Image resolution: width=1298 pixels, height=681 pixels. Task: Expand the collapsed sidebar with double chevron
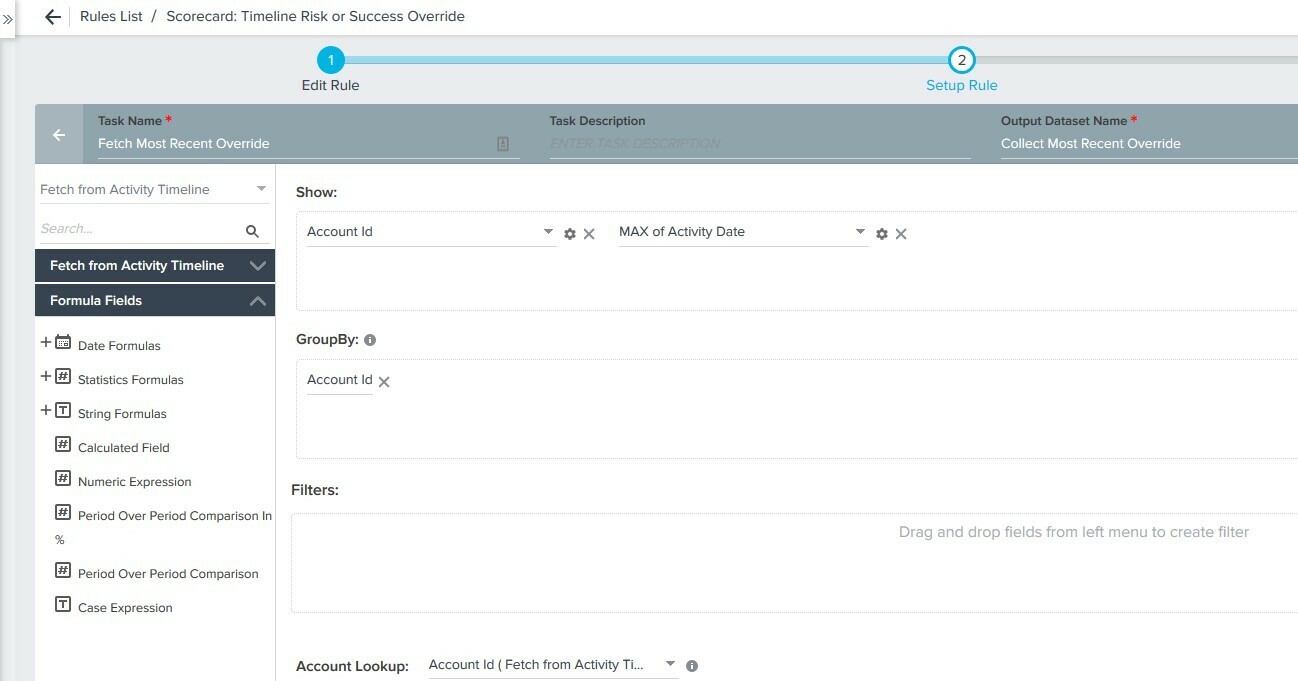coord(8,18)
